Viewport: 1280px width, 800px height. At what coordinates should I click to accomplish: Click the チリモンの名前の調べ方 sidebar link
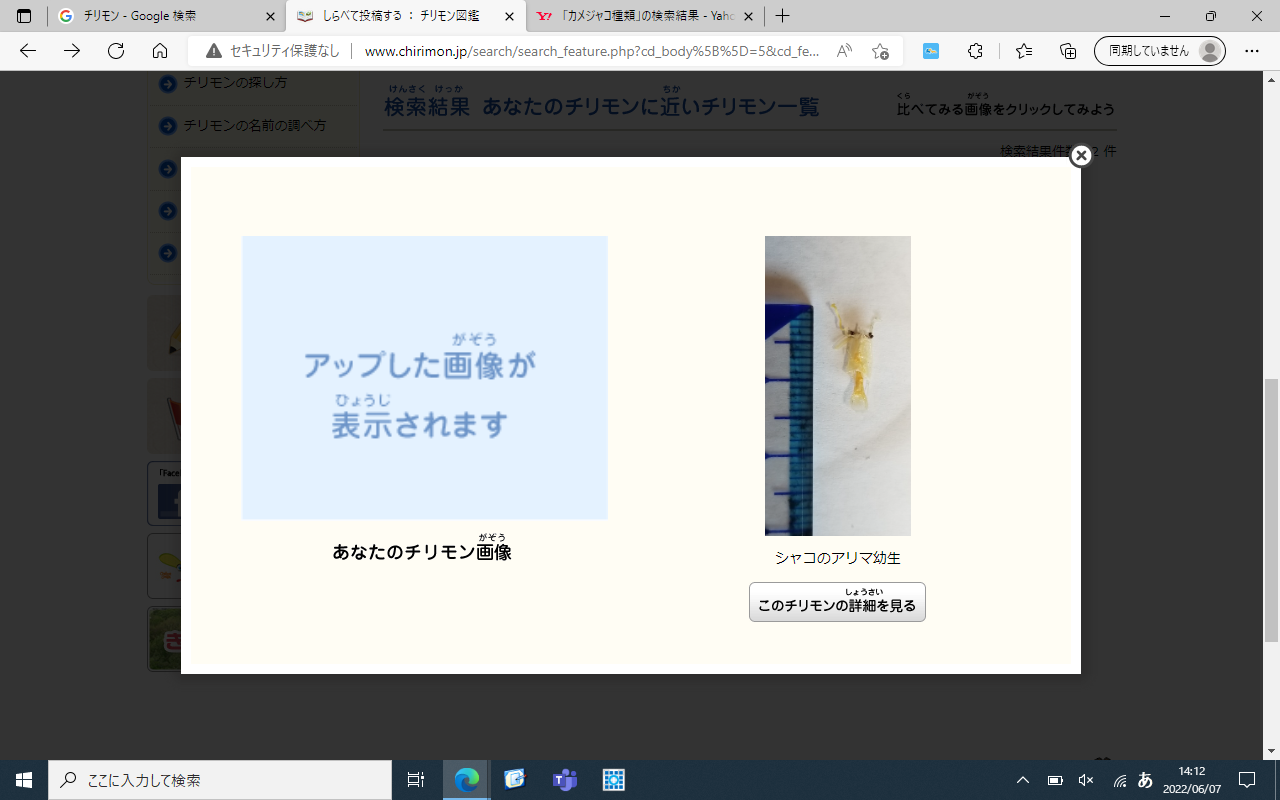click(254, 125)
